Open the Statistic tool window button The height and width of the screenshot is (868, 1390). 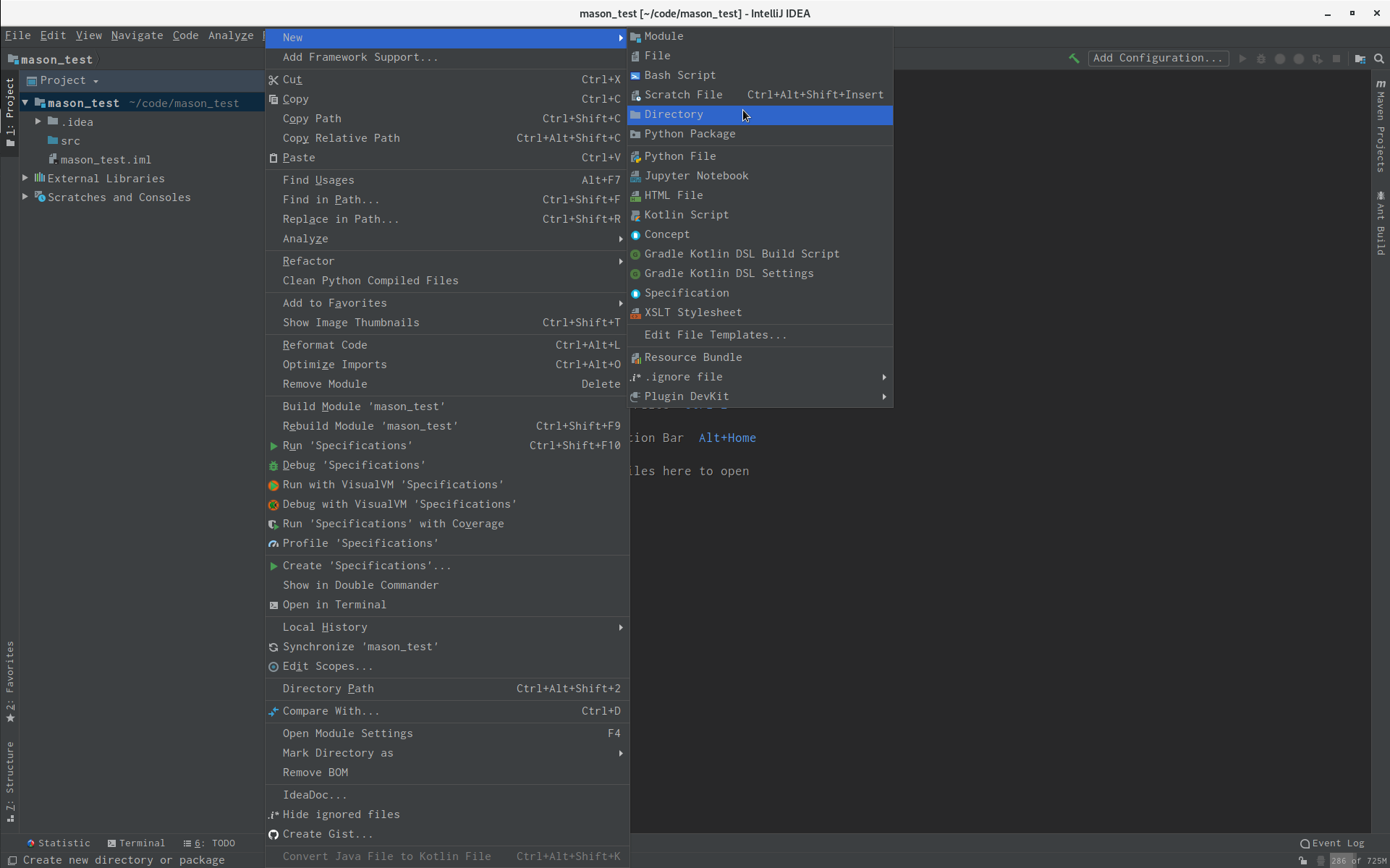(59, 843)
